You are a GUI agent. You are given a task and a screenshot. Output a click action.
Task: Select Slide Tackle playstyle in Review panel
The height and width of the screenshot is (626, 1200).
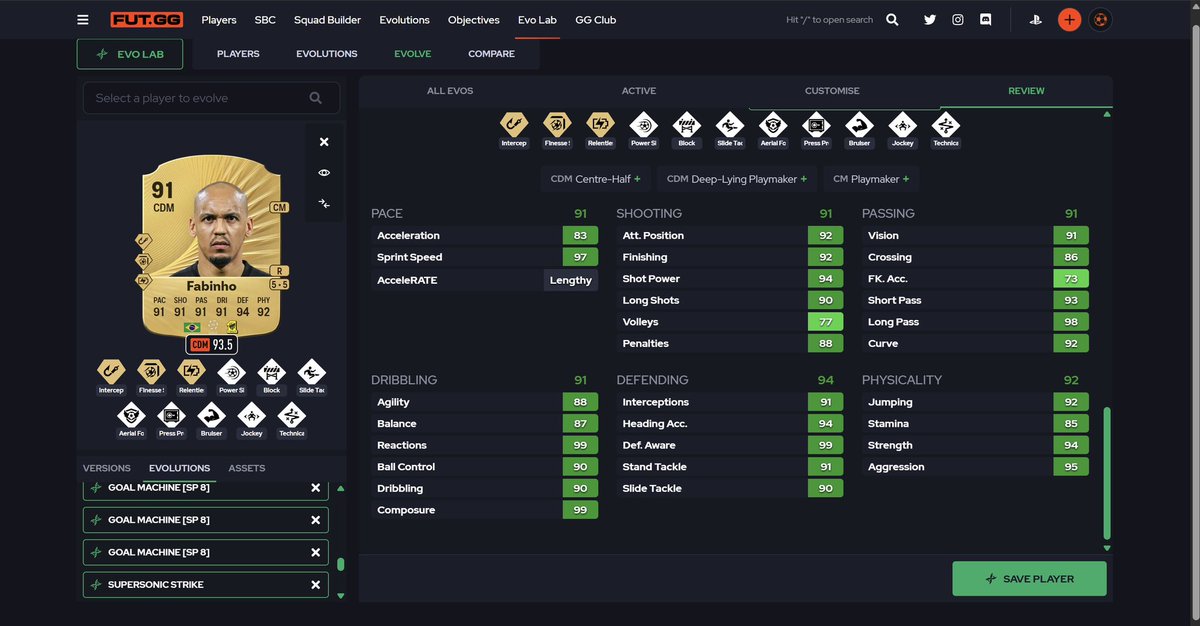(x=730, y=126)
